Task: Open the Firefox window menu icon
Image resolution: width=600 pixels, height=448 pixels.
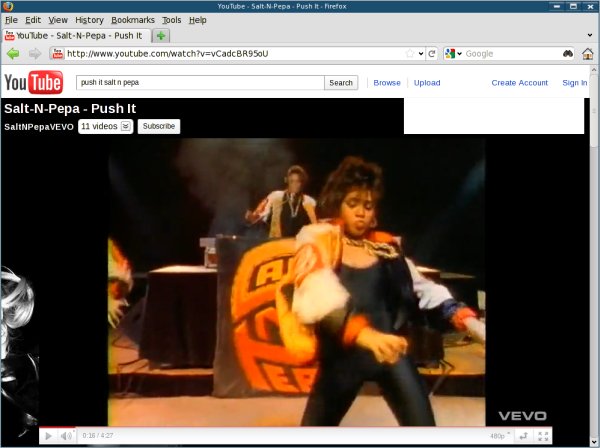Action: [8, 6]
